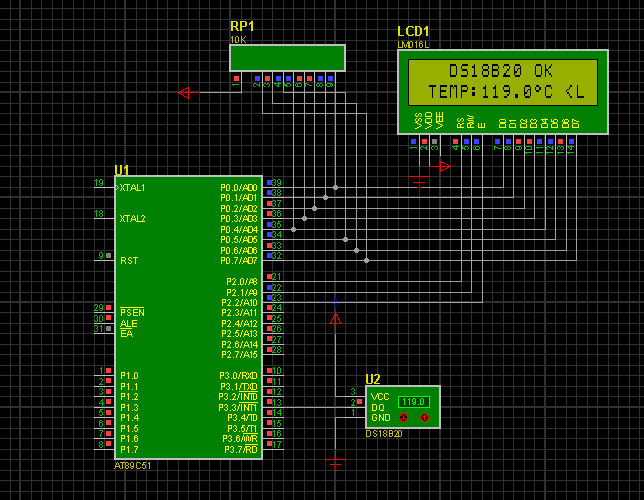Select the P0.0/AD0 pin label
644x500 pixels.
coord(239,188)
